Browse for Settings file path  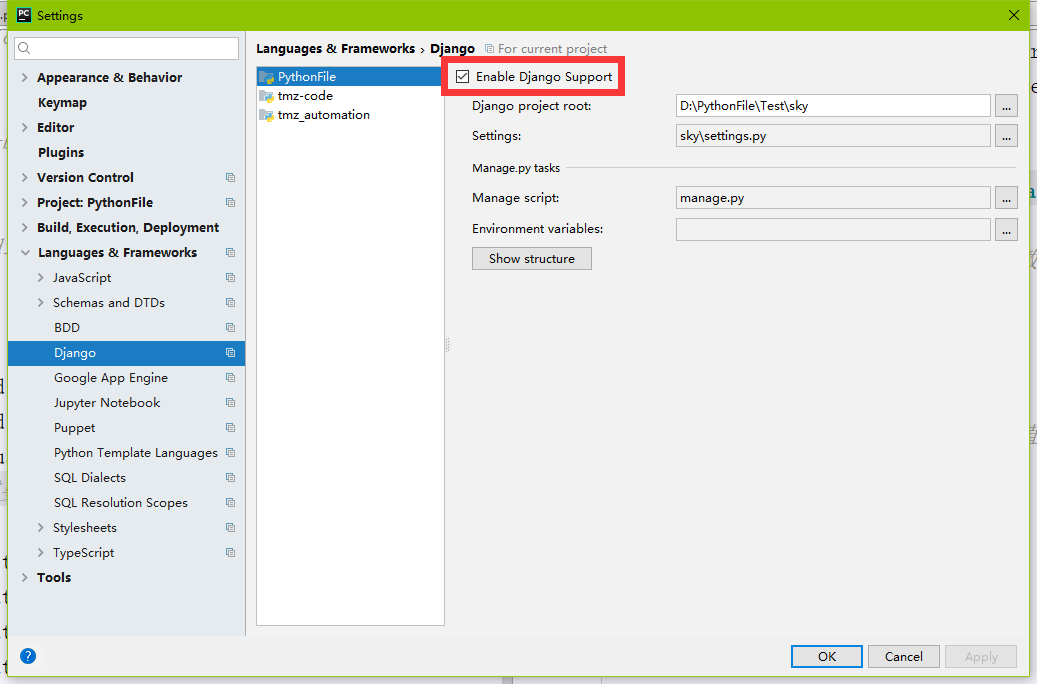(x=1006, y=136)
